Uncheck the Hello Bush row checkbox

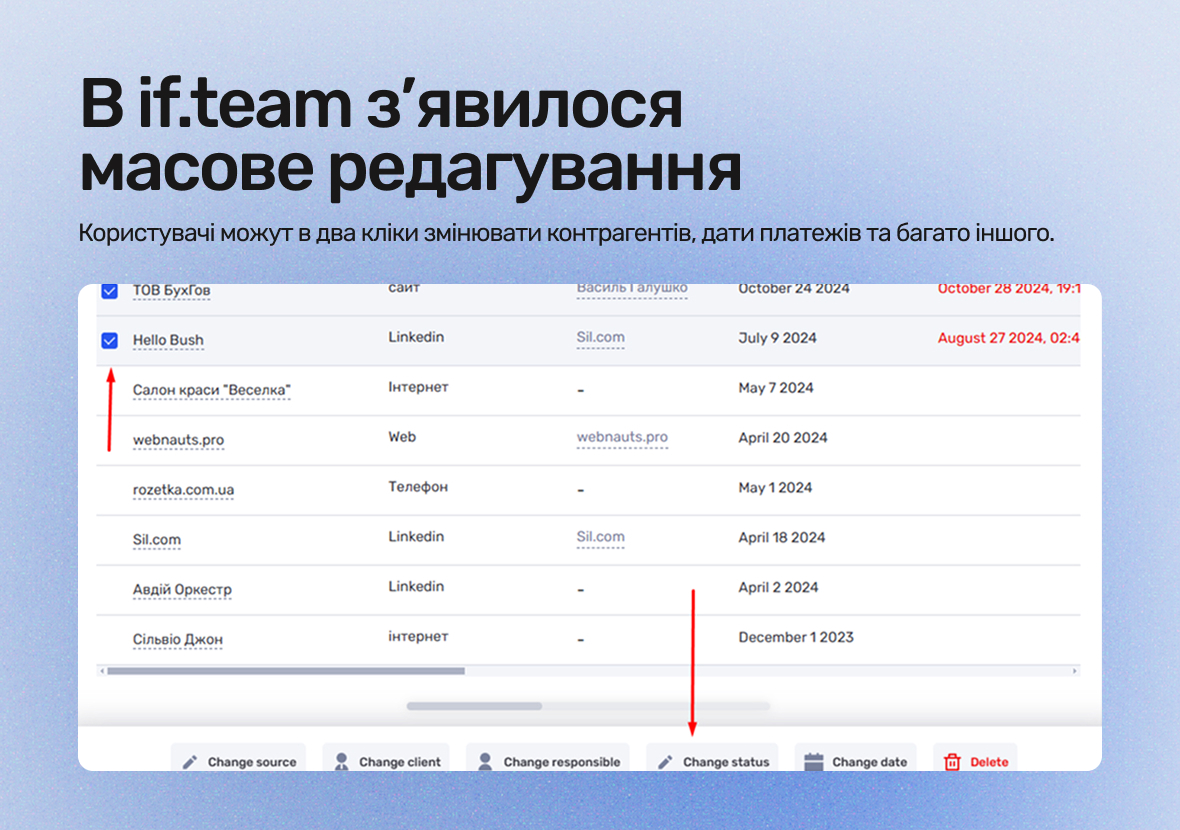(110, 341)
